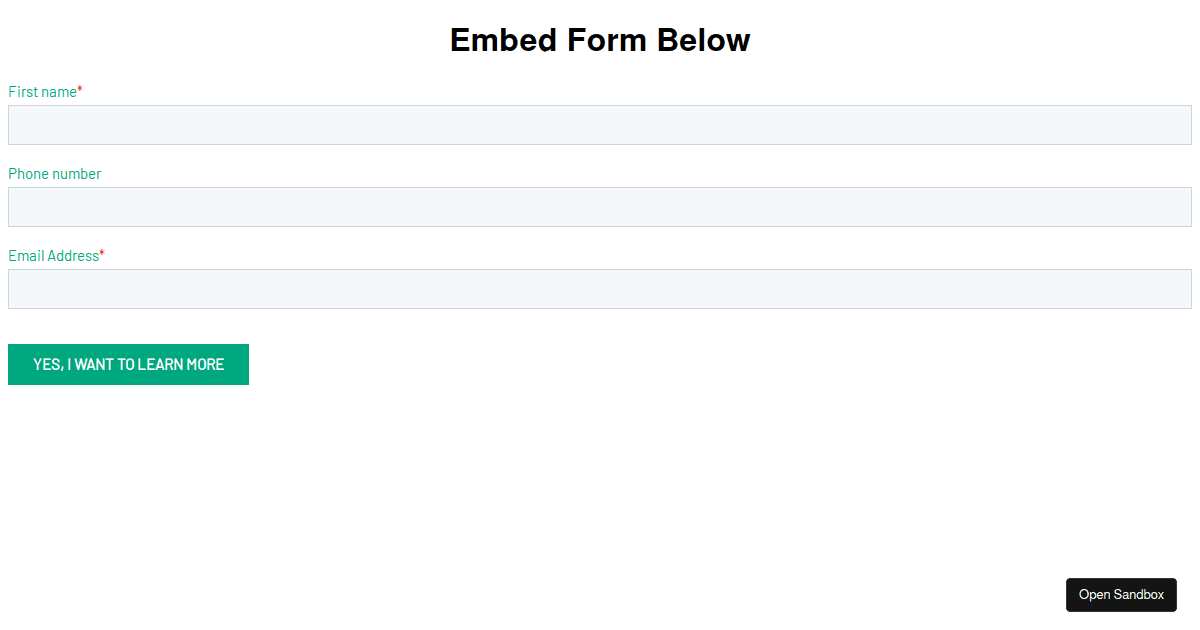The image size is (1200, 630).
Task: Click the YES, I WANT TO LEARN MORE button
Action: point(128,364)
